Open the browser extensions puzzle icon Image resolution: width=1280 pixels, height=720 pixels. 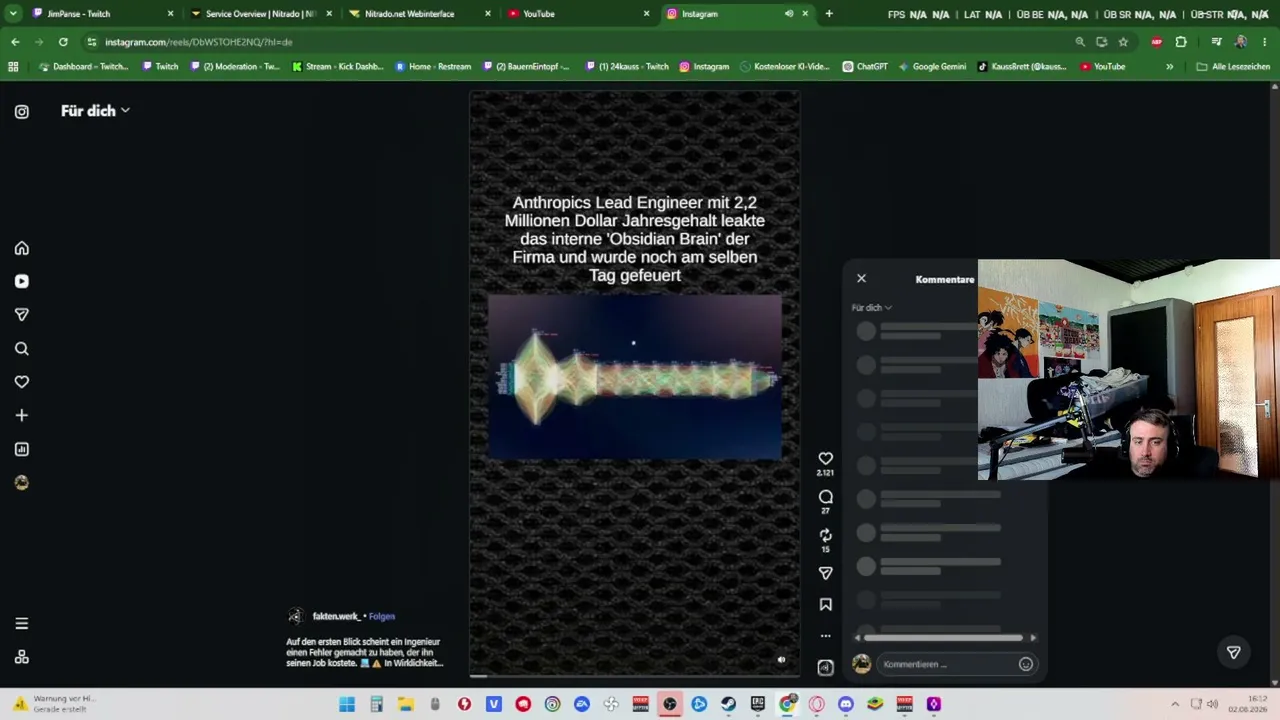pyautogui.click(x=1181, y=42)
